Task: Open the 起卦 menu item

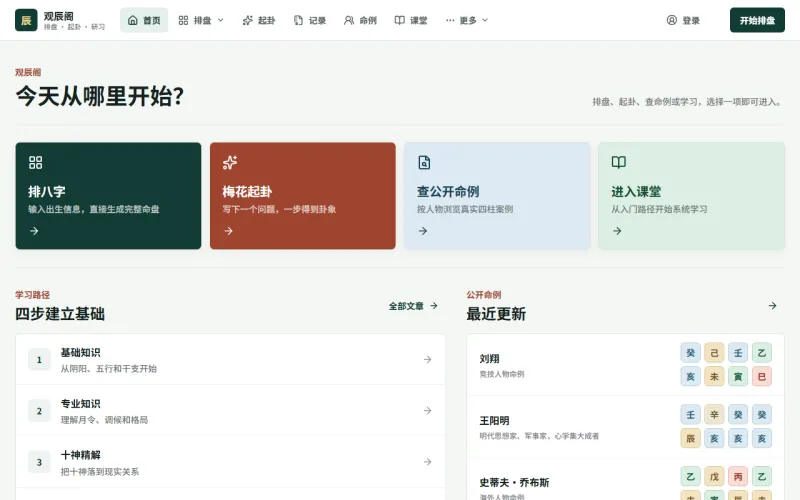Action: (259, 20)
